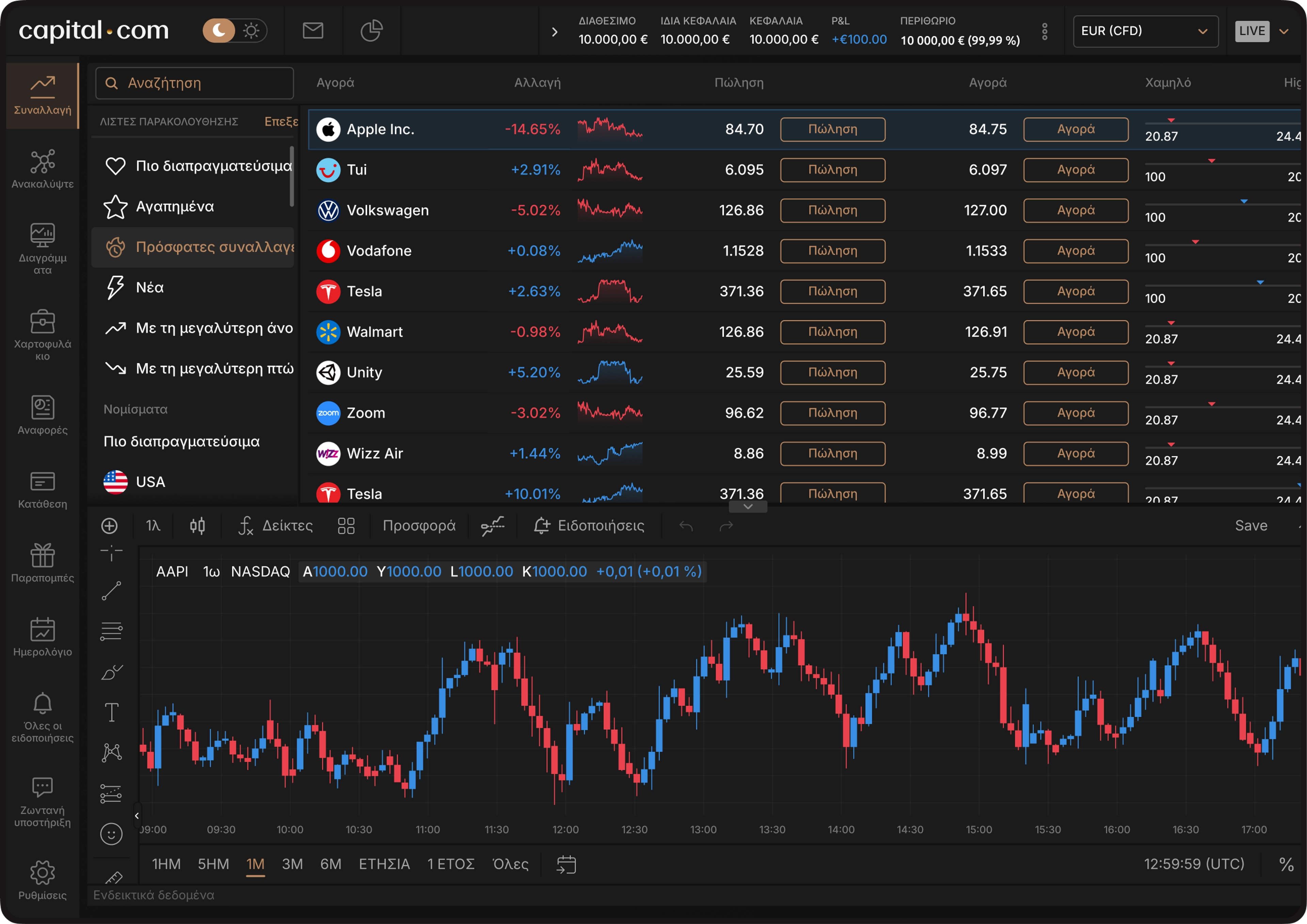
Task: Open the three-dot account options menu
Action: pos(1045,31)
